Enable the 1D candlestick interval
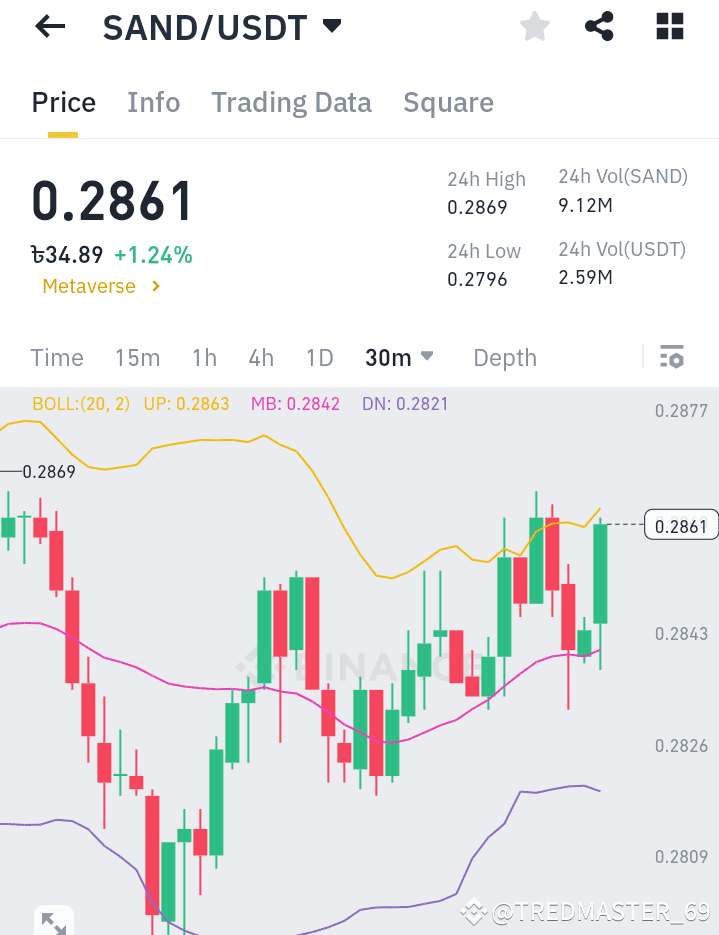This screenshot has height=935, width=719. [319, 357]
